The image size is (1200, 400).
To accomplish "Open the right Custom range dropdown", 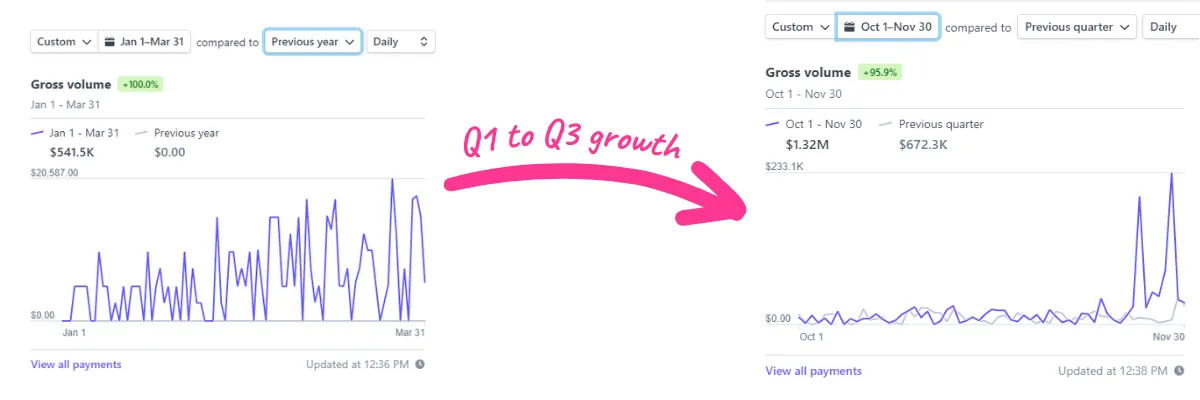I will coord(800,27).
